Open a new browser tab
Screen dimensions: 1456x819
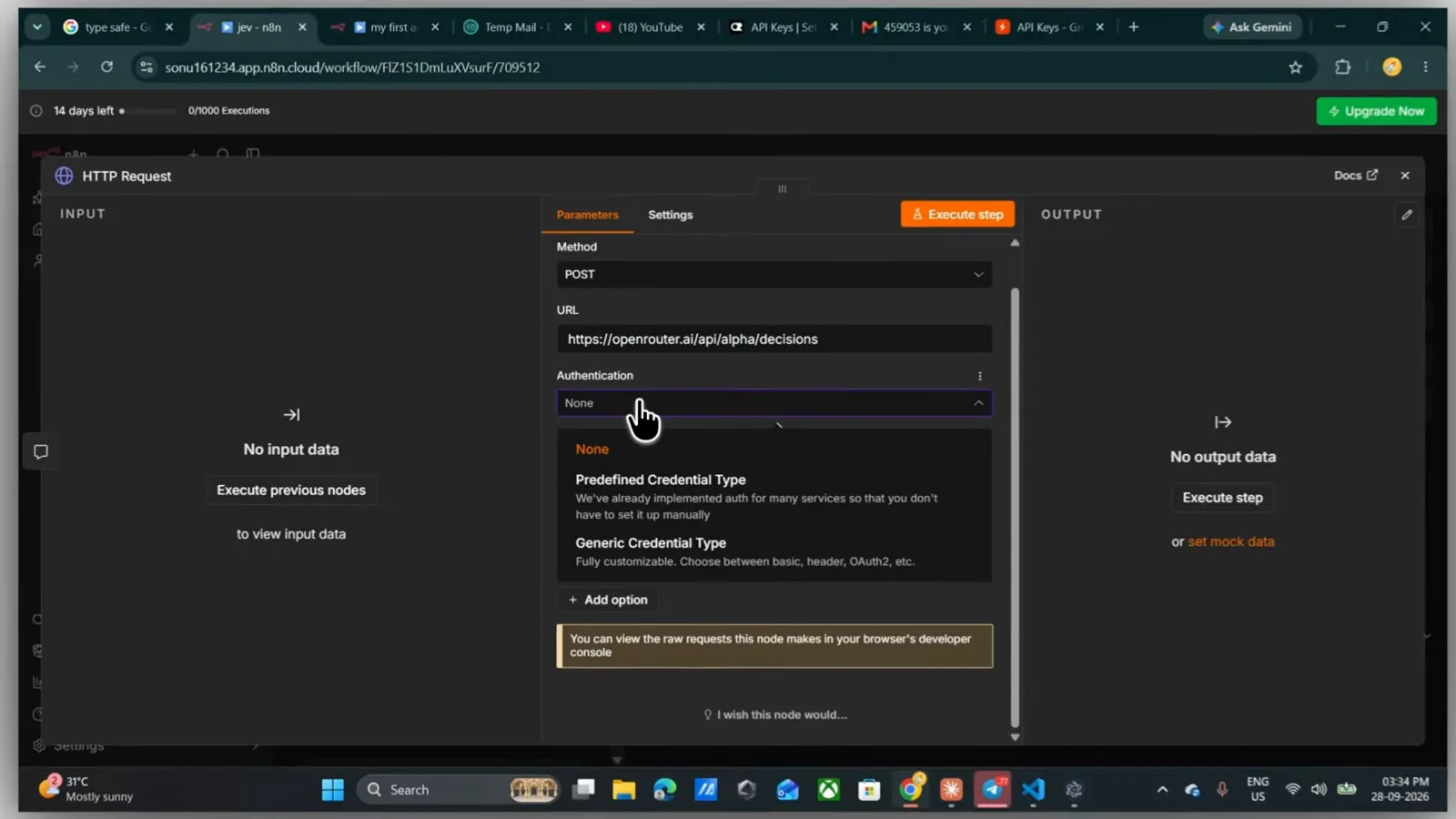1134,27
